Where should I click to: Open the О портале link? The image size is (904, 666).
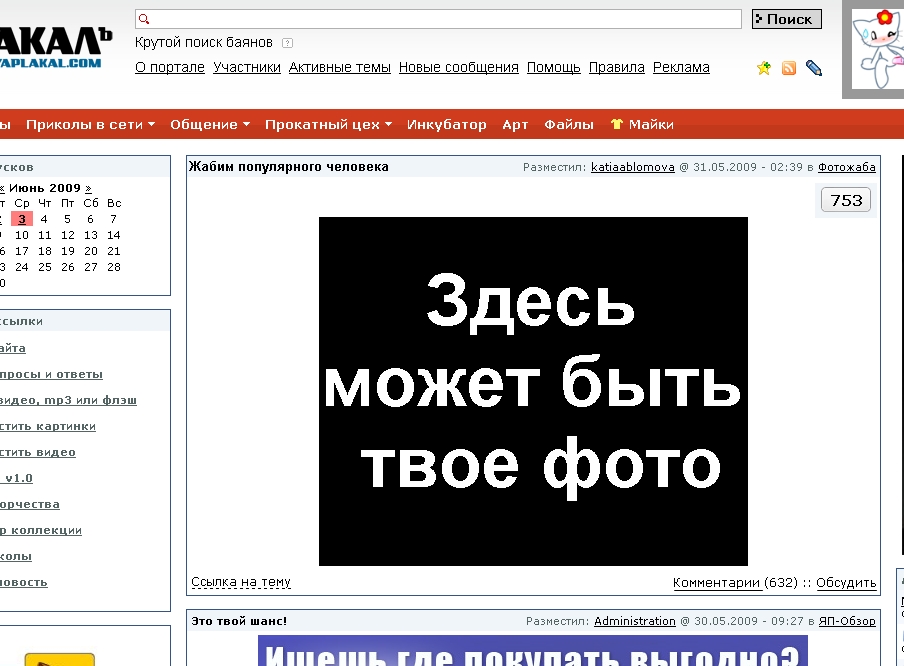[x=170, y=67]
